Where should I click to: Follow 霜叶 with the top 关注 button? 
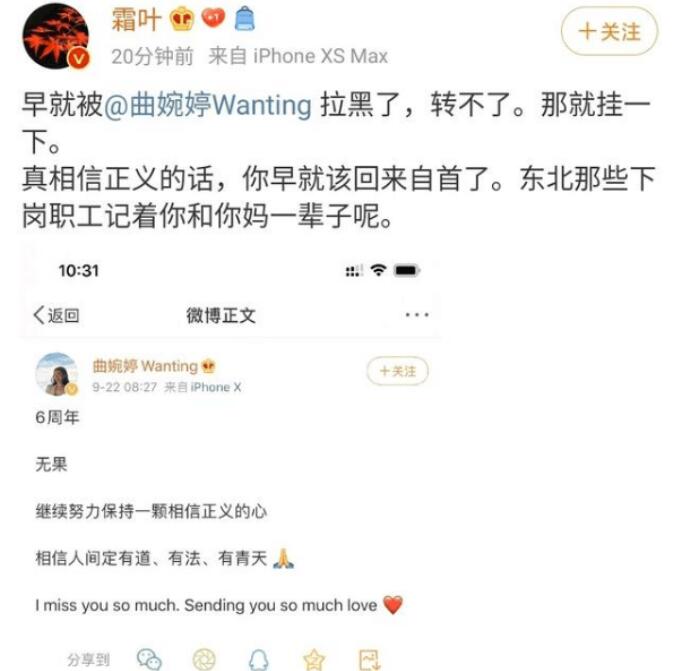pos(609,31)
